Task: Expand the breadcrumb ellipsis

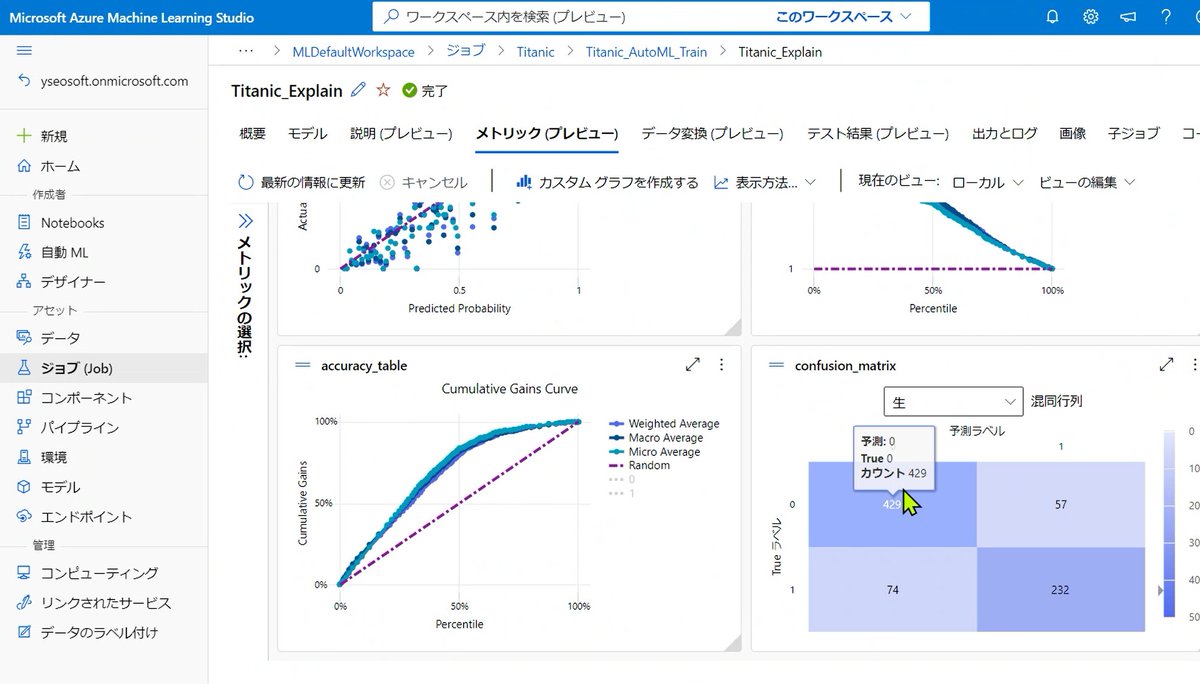Action: point(245,51)
